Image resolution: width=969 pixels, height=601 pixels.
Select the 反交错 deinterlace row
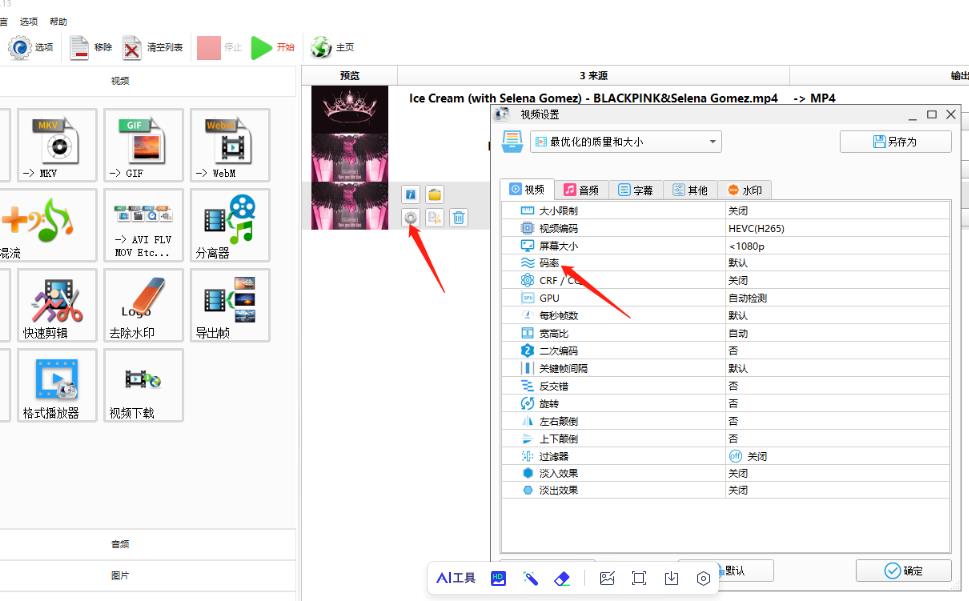click(726, 386)
